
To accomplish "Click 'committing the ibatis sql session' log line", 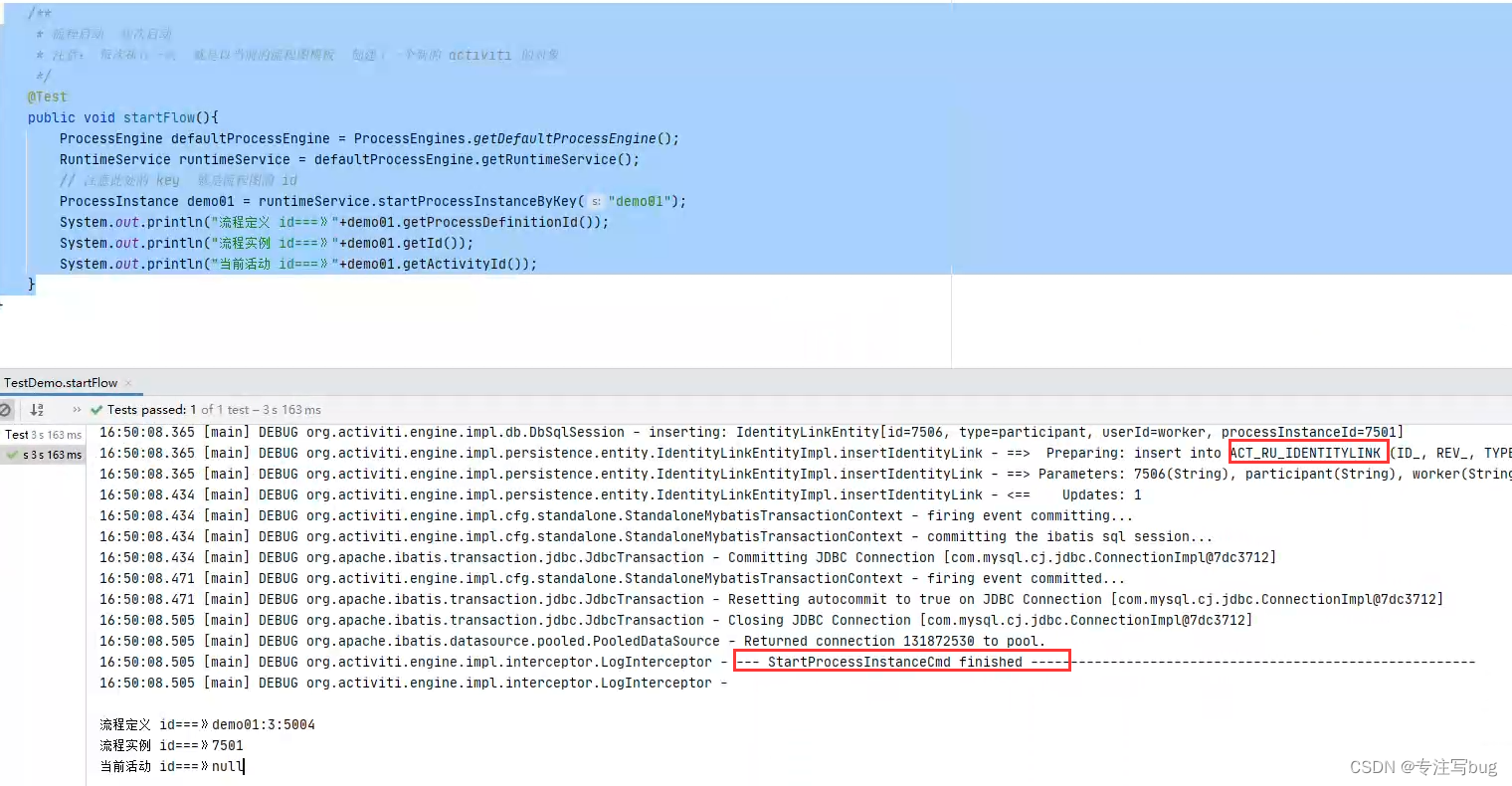I will (656, 536).
